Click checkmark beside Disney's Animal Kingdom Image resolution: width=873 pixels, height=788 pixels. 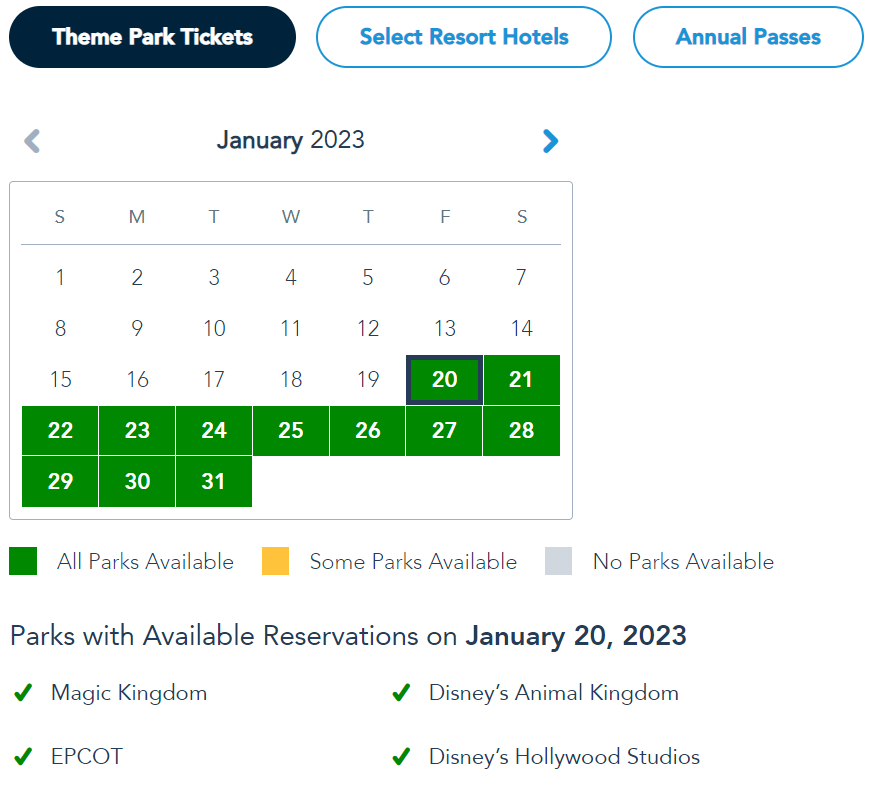[401, 692]
